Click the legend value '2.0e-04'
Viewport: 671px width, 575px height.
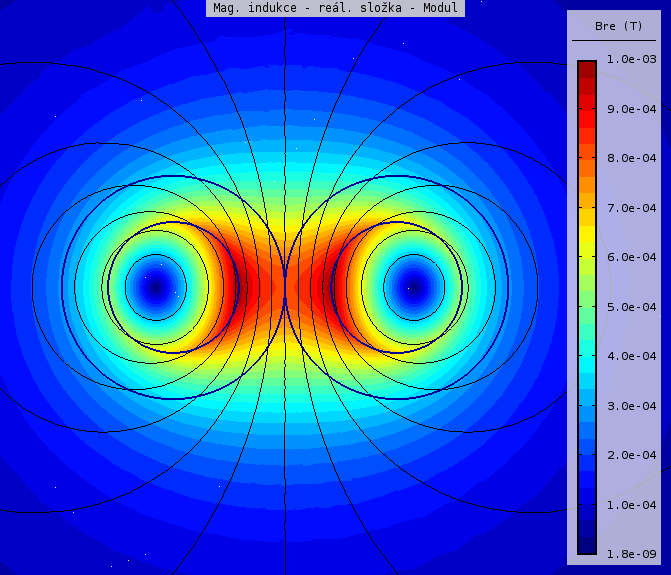[x=632, y=455]
